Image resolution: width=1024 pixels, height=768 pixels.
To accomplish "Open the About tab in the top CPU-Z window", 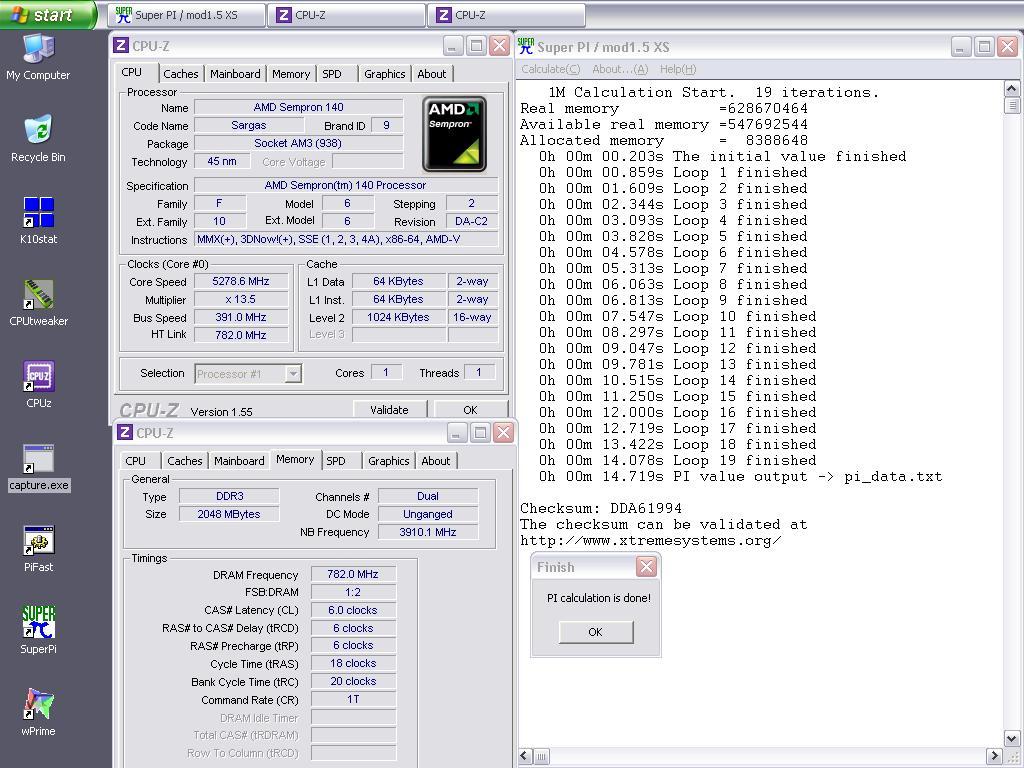I will point(432,74).
